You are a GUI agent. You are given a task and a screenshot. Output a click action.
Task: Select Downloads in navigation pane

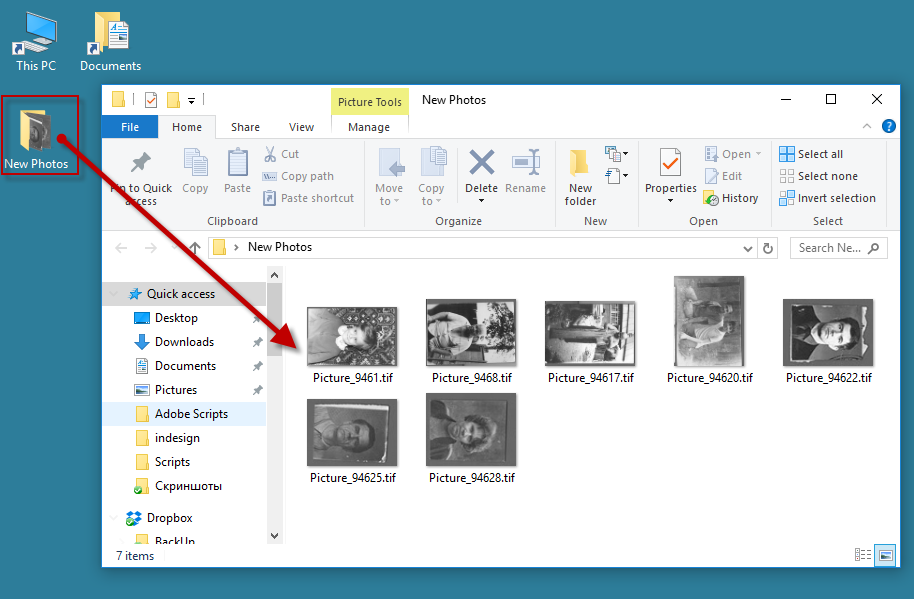[x=184, y=342]
